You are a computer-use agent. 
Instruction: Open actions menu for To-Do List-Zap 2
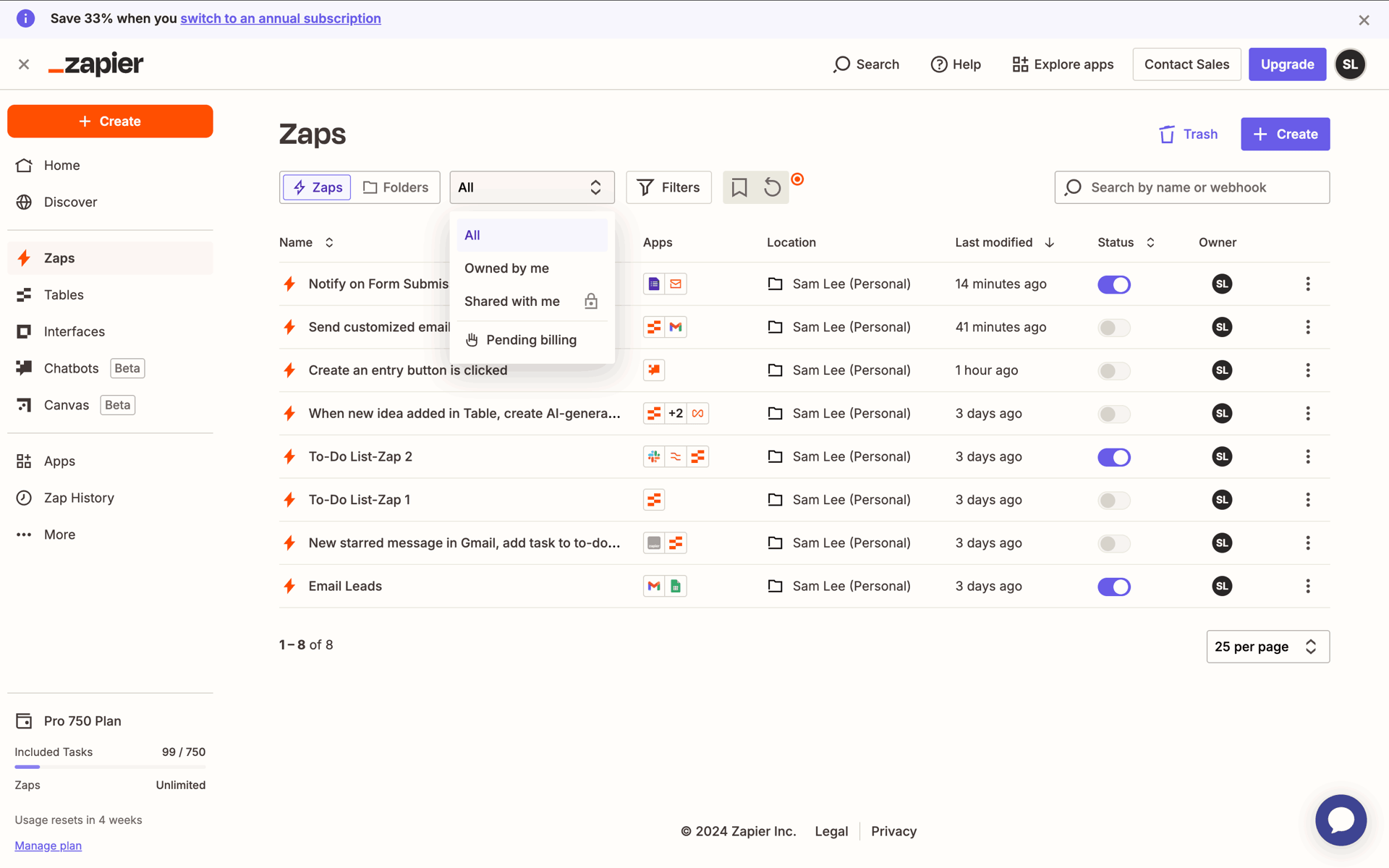pyautogui.click(x=1307, y=456)
